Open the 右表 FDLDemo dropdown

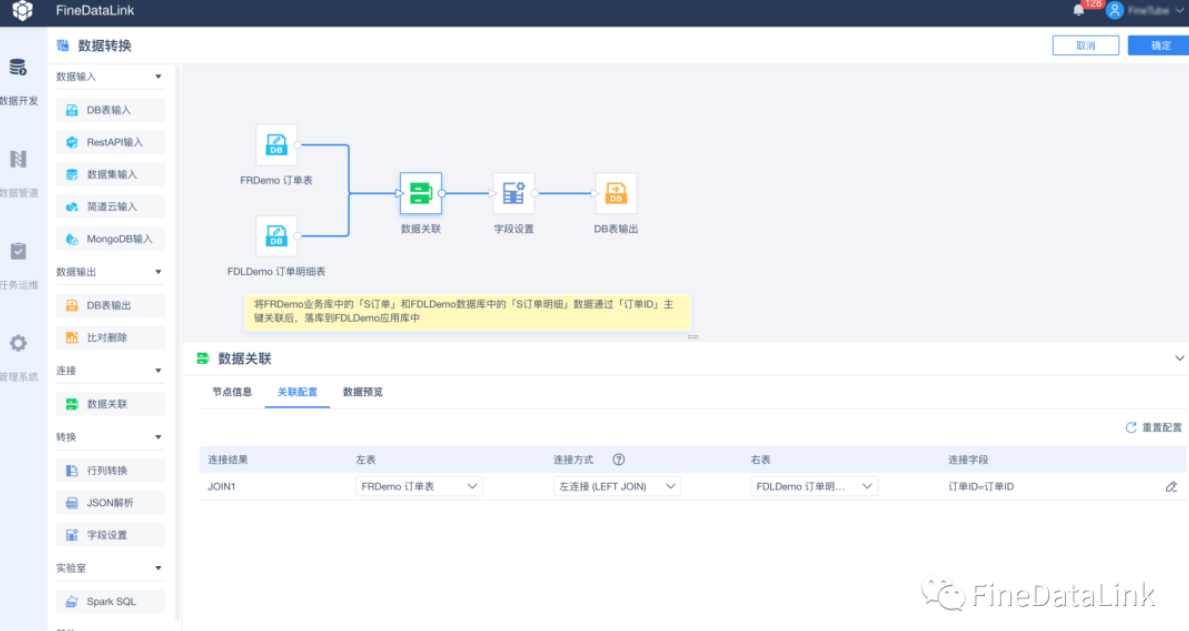point(814,486)
